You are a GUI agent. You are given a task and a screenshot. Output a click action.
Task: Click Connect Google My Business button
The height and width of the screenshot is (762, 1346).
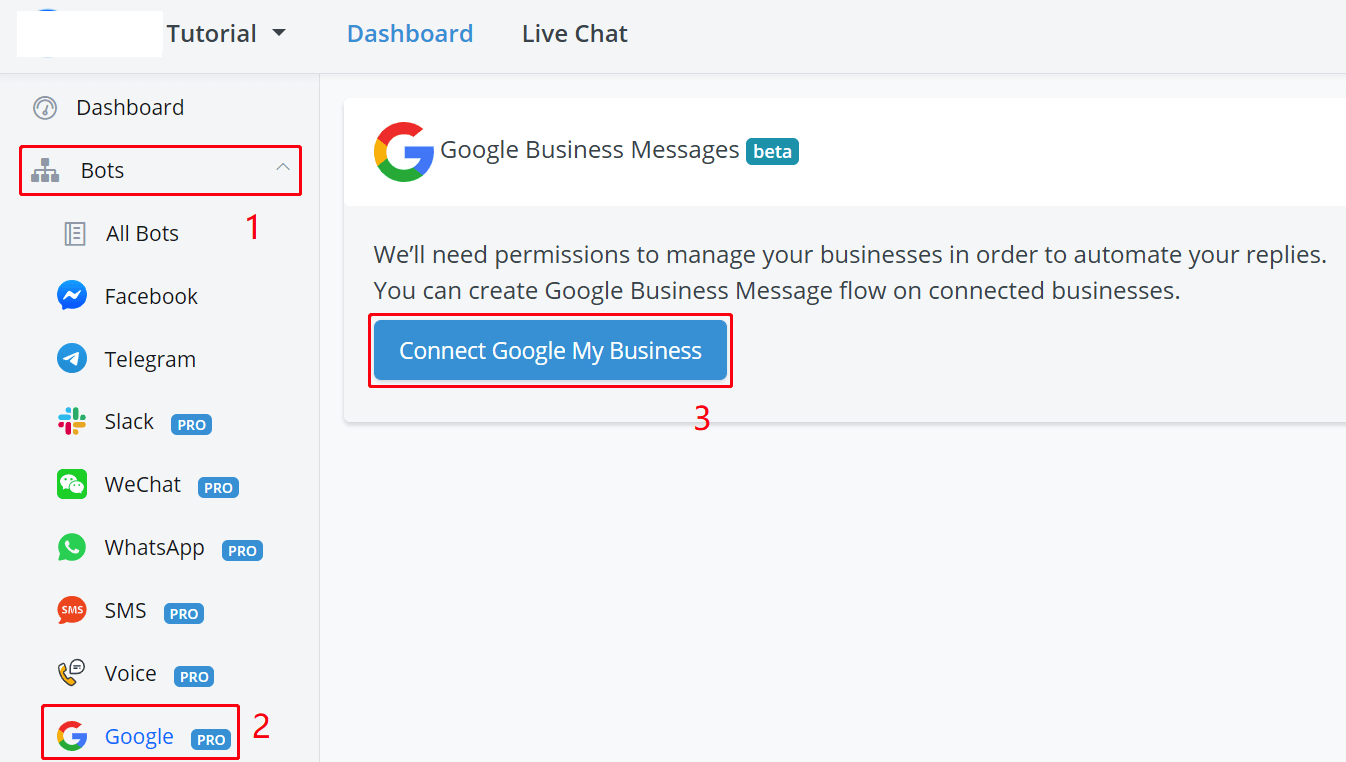550,351
